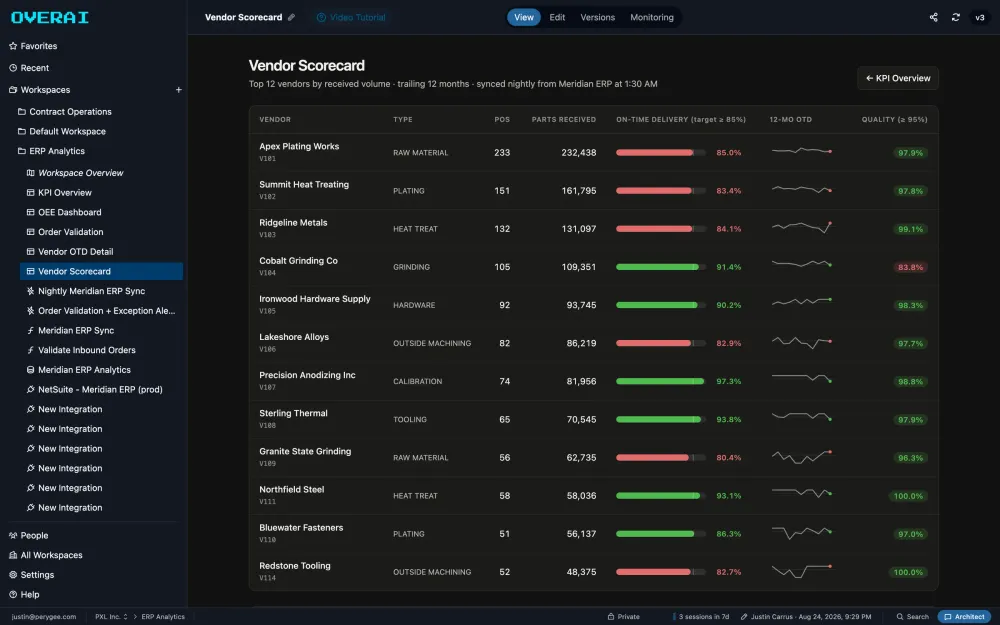Open the share icon in the top bar
1000x625 pixels.
pyautogui.click(x=933, y=17)
